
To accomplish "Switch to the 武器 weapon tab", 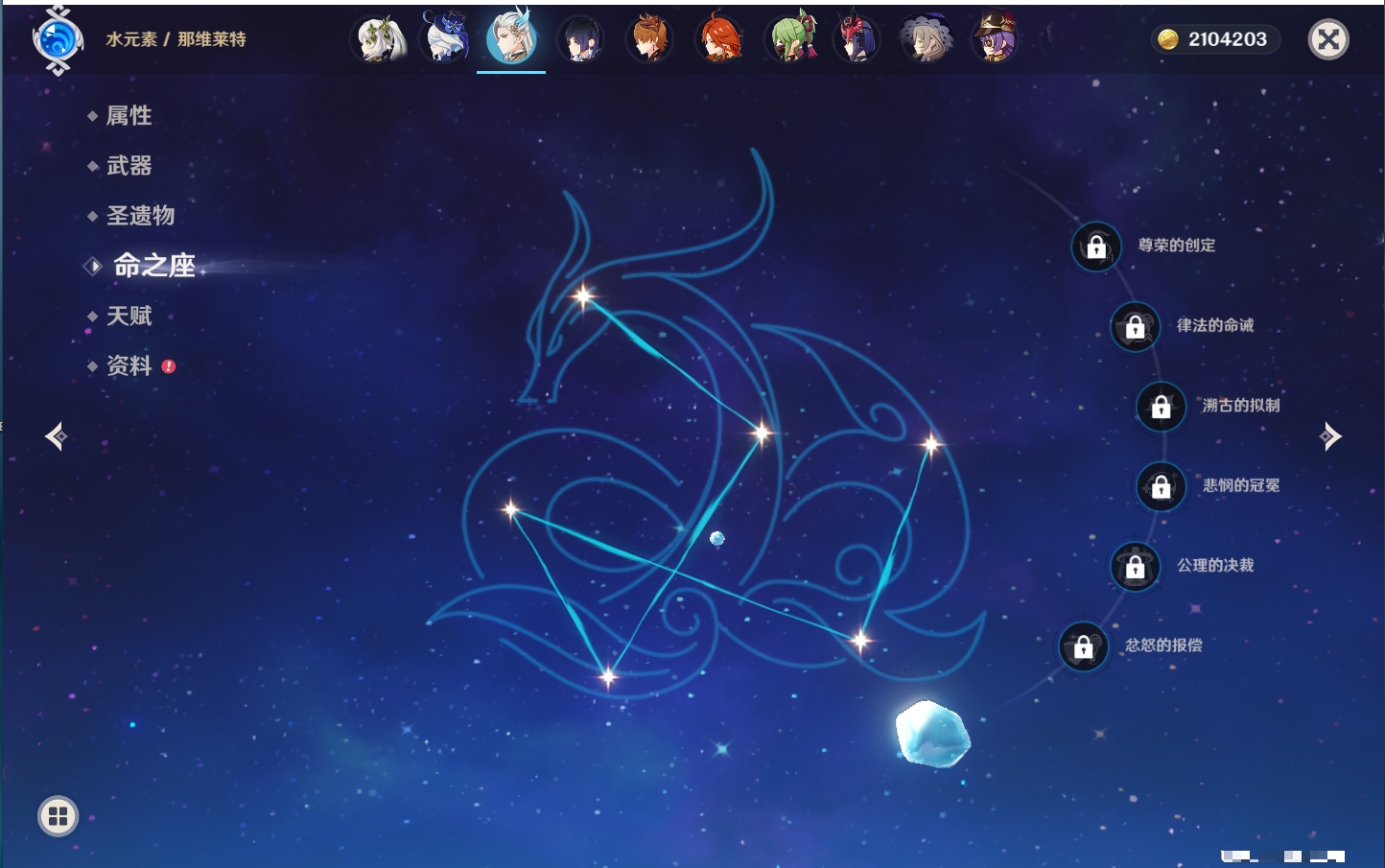I will (129, 166).
